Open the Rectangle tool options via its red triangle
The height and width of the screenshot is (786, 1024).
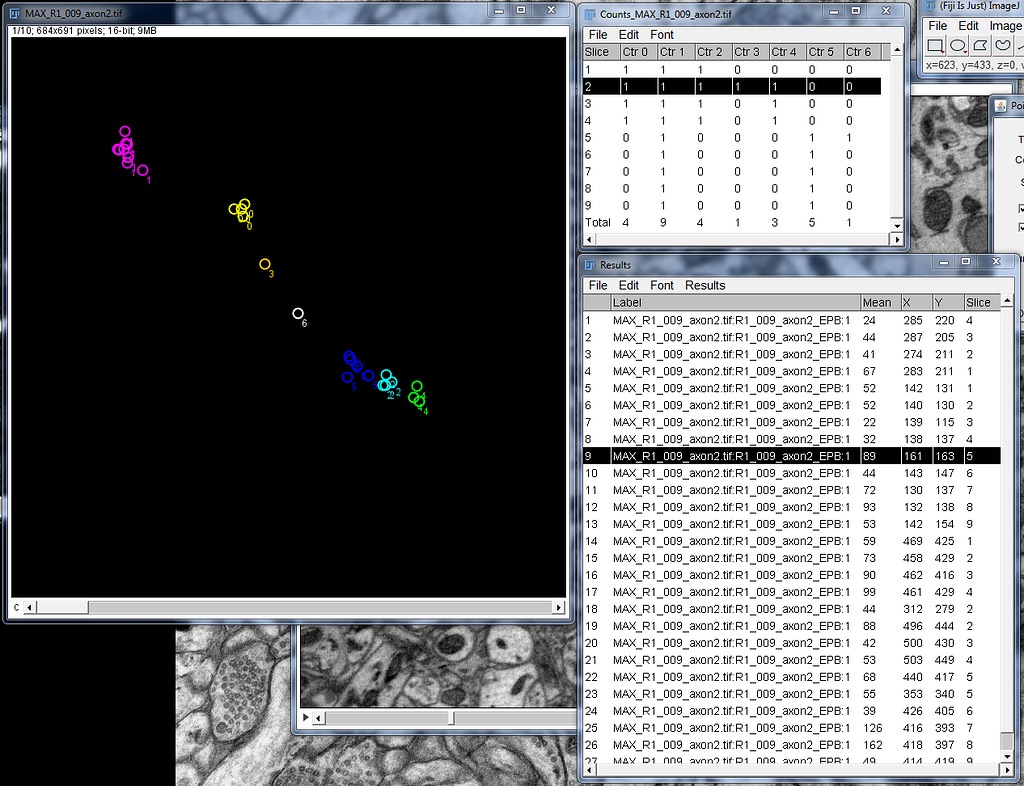click(x=942, y=51)
